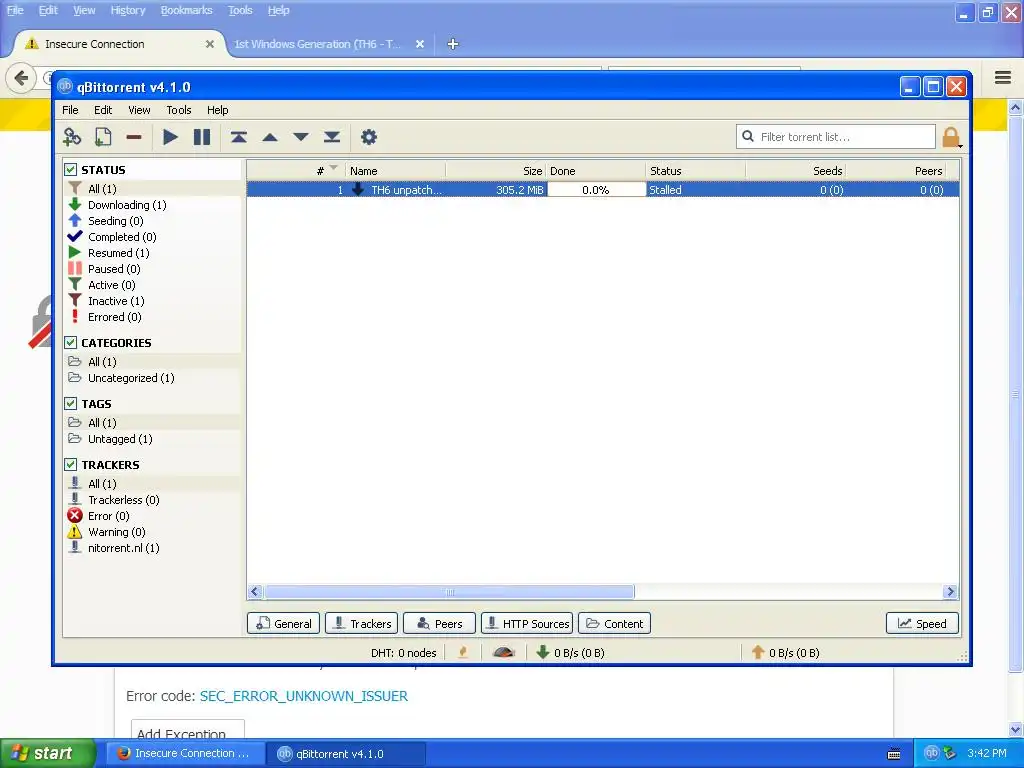
Task: Select the Downloading (1) status filter
Action: tap(127, 205)
